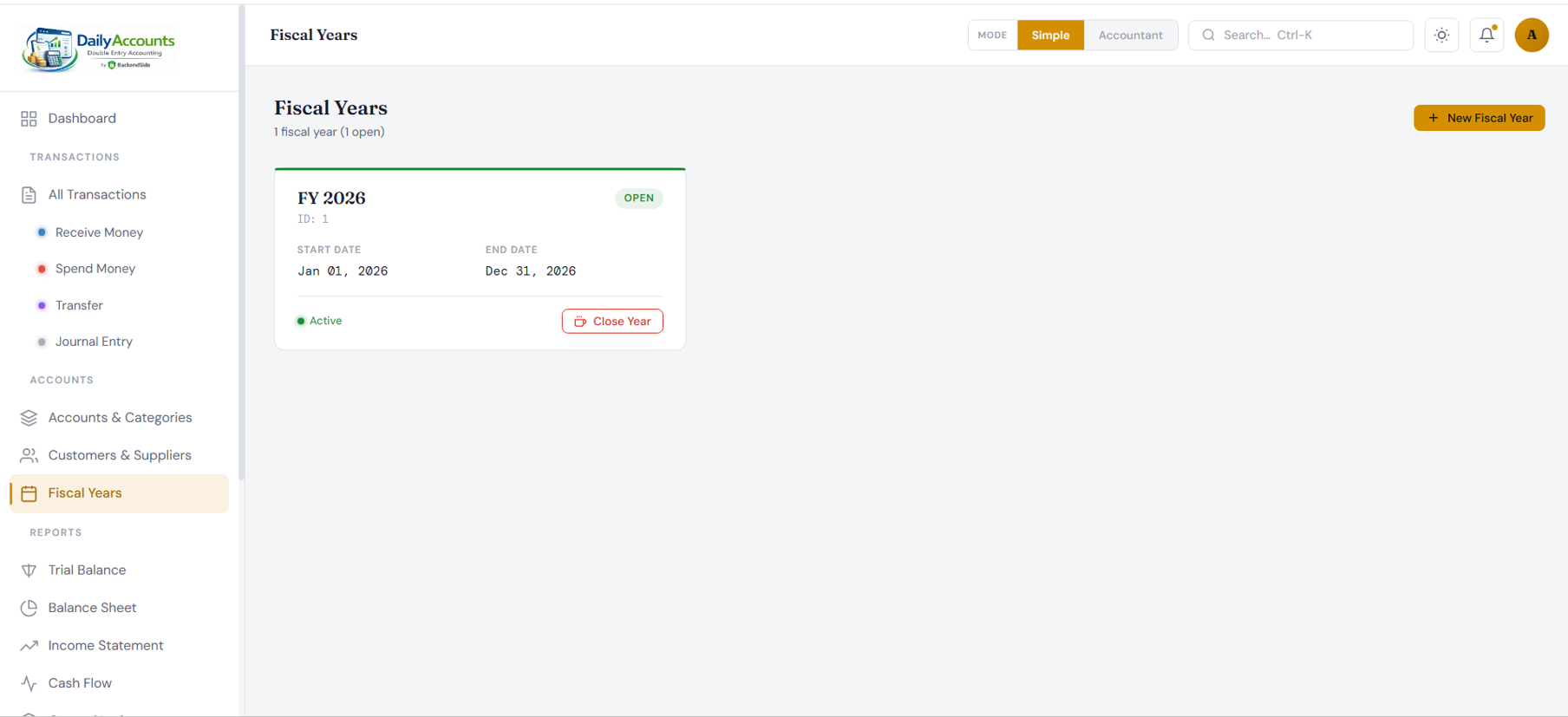Go to Dashboard page
The height and width of the screenshot is (717, 1568).
click(120, 119)
